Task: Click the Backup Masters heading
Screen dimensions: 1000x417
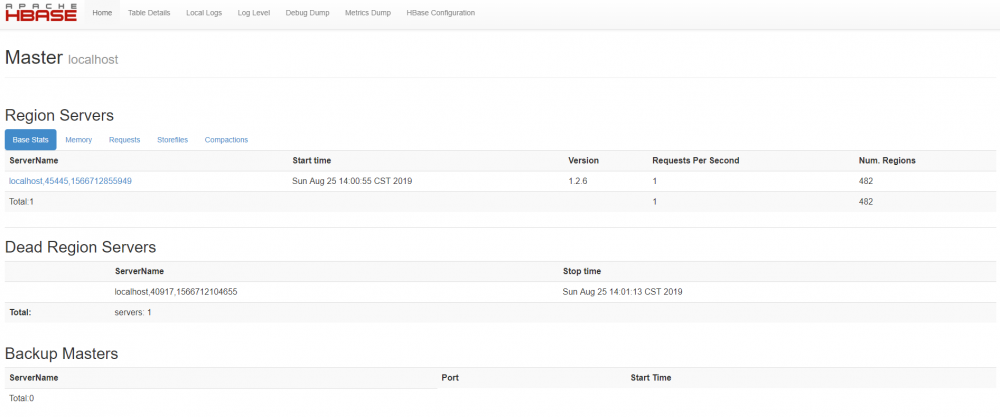Action: click(62, 353)
